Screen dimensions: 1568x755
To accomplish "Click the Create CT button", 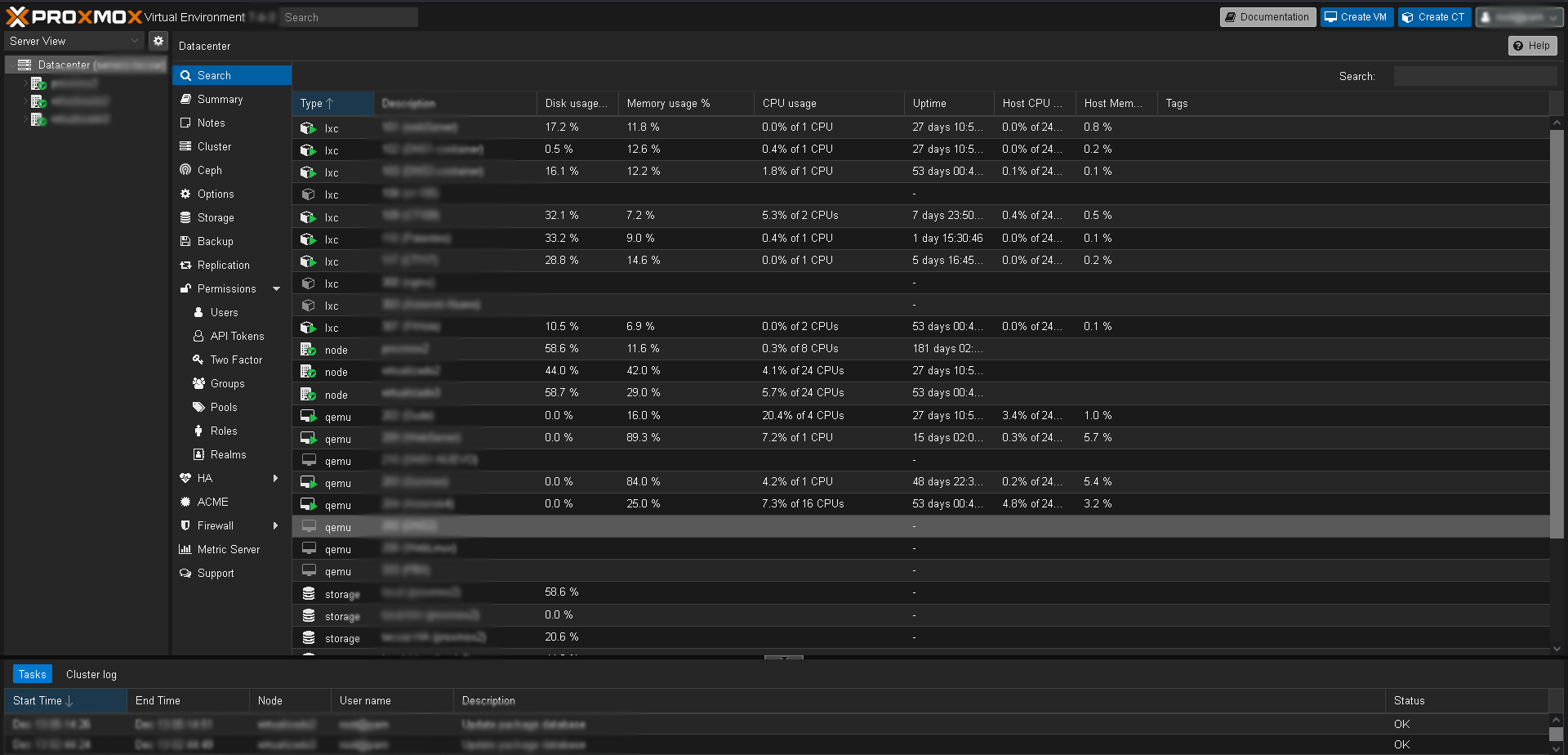I will 1433,17.
